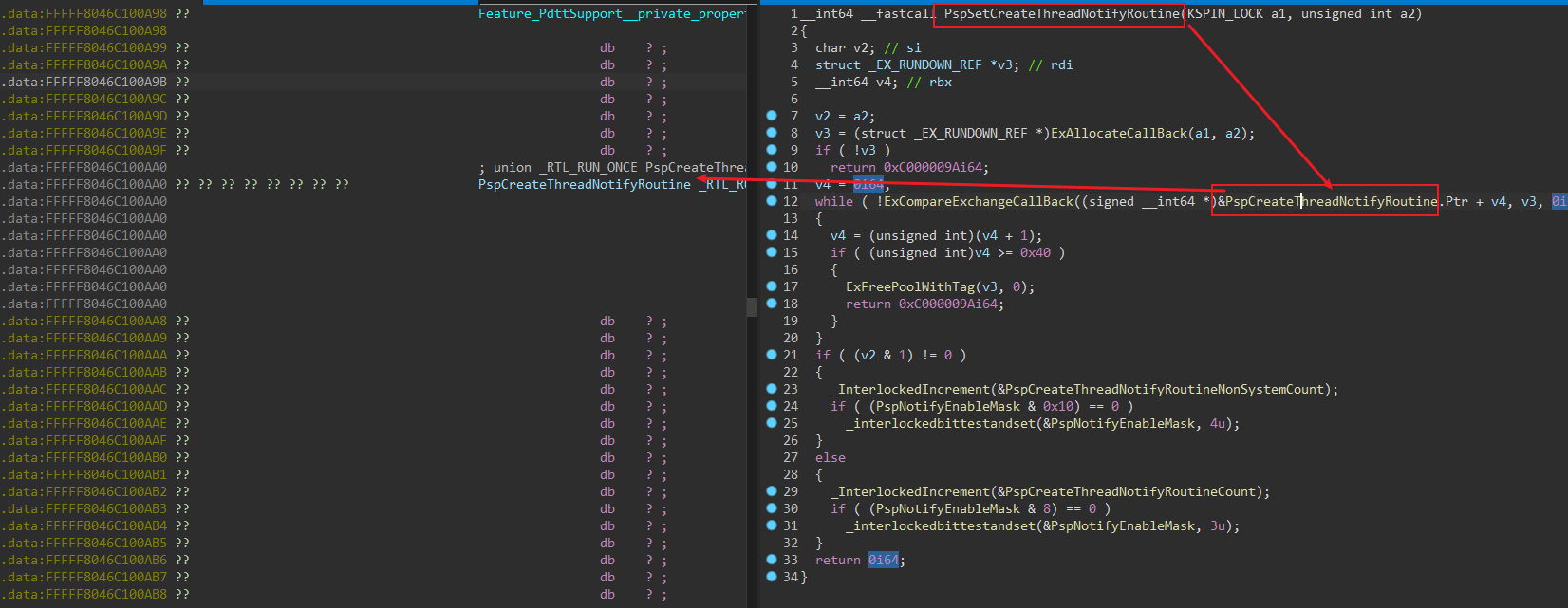Click 'v2 = a2;' assignment on line 7

pyautogui.click(x=846, y=116)
